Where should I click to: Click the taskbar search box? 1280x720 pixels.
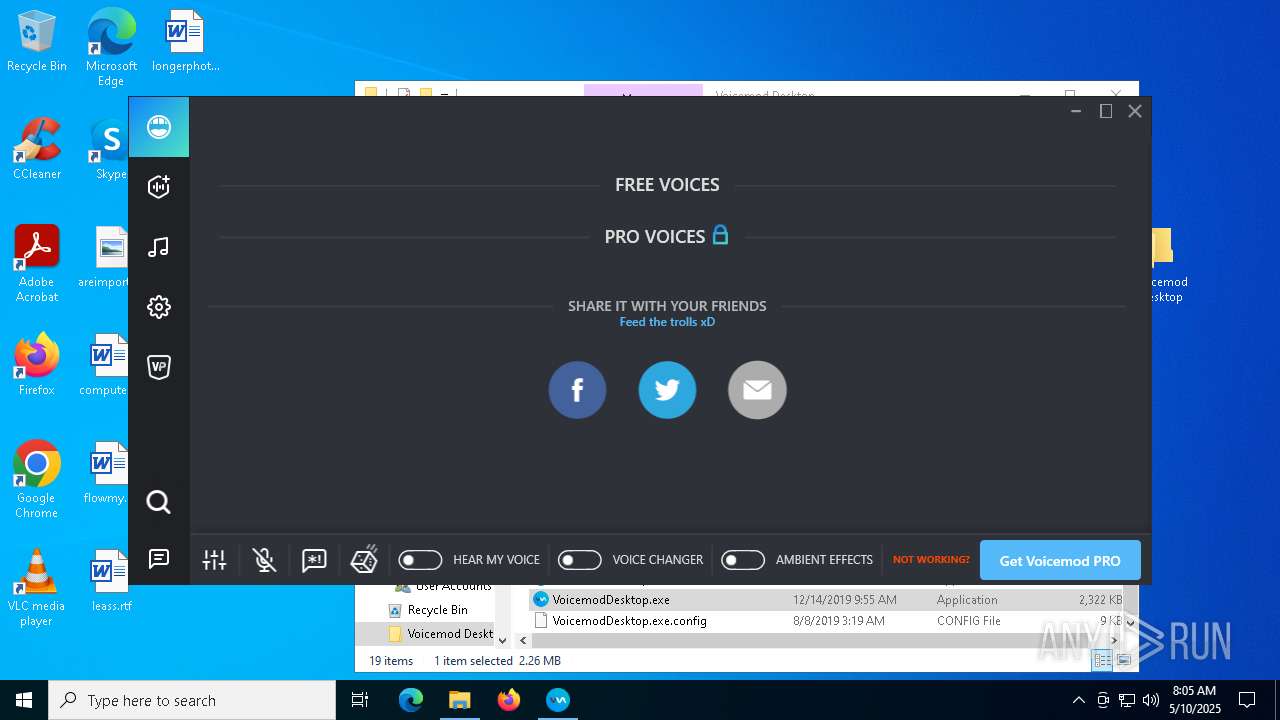point(192,700)
